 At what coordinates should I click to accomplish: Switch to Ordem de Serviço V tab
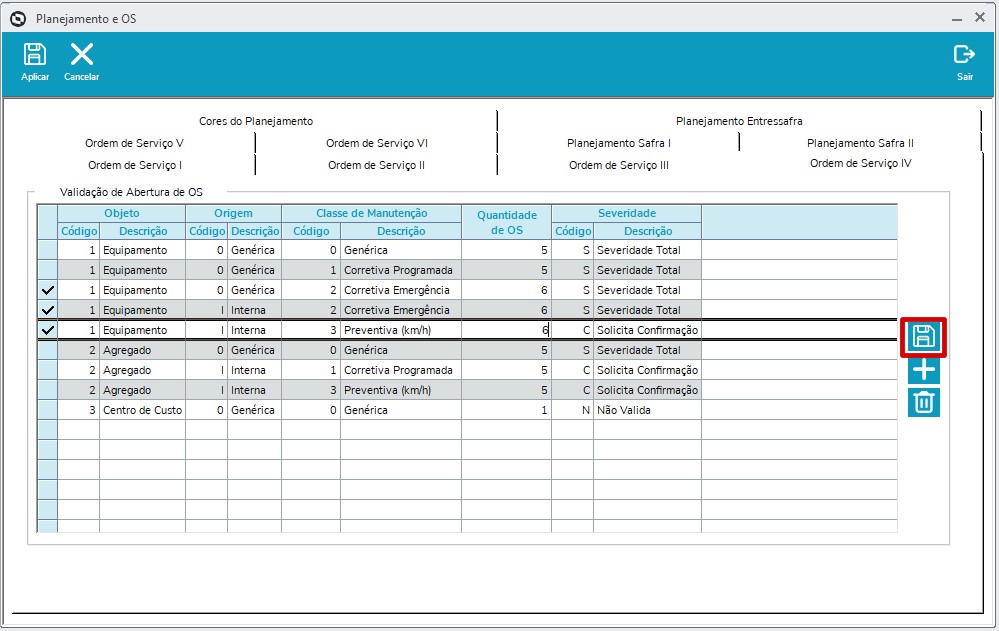134,143
